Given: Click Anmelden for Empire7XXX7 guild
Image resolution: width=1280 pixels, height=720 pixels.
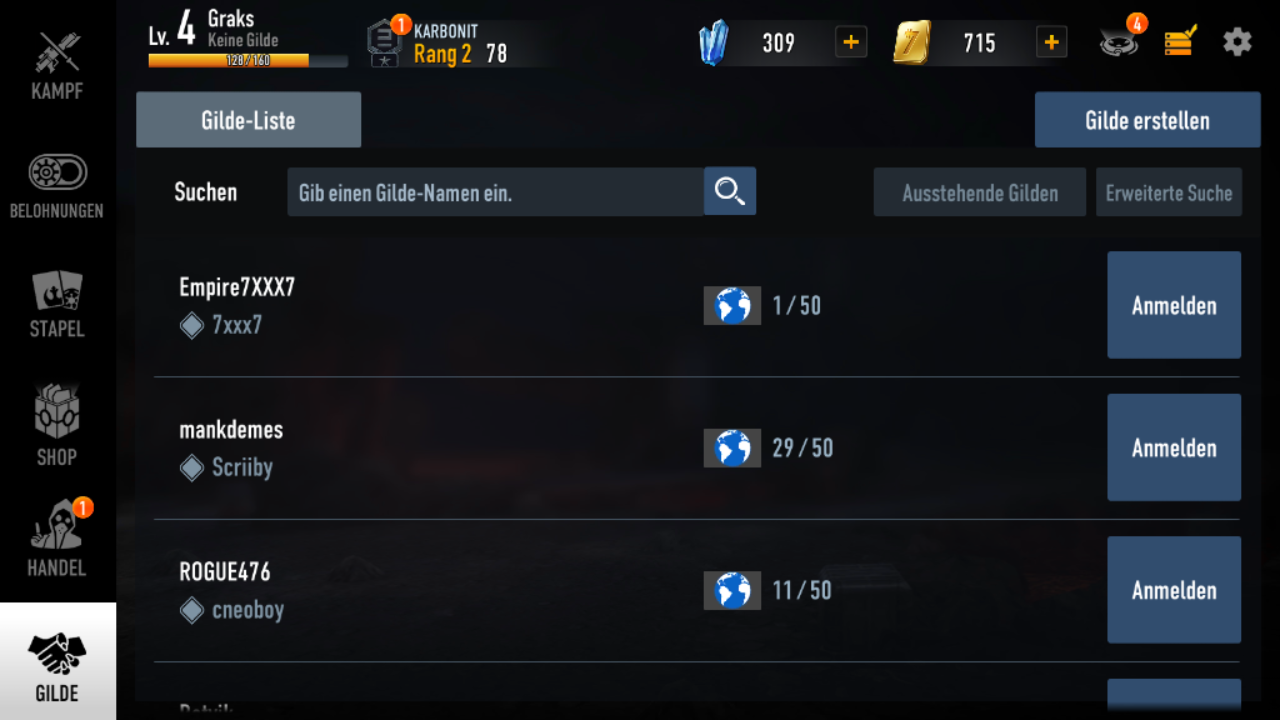Looking at the screenshot, I should [x=1174, y=305].
